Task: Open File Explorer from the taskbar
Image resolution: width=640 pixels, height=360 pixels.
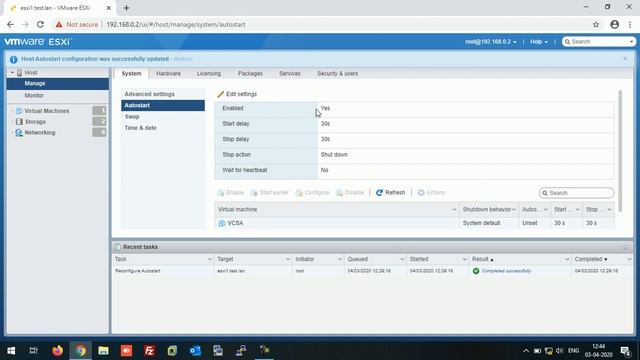Action: pyautogui.click(x=103, y=351)
